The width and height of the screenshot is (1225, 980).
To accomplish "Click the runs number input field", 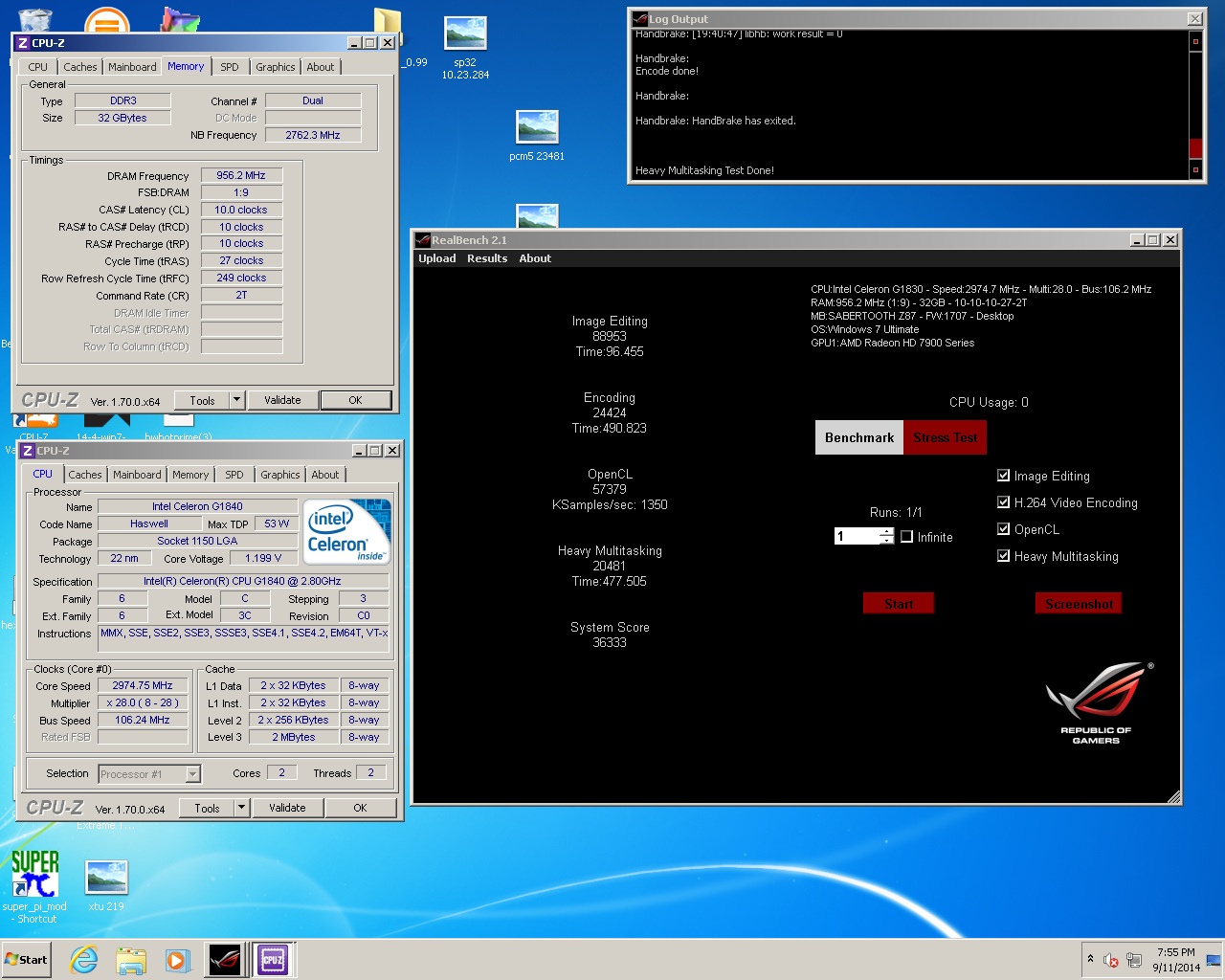I will coord(857,537).
